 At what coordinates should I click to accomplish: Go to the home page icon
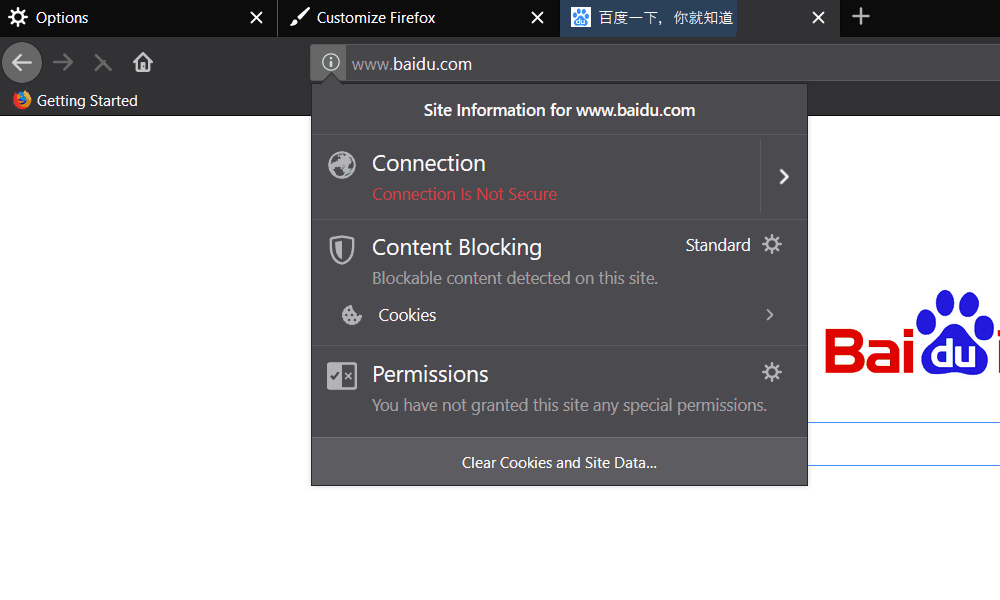[x=142, y=63]
